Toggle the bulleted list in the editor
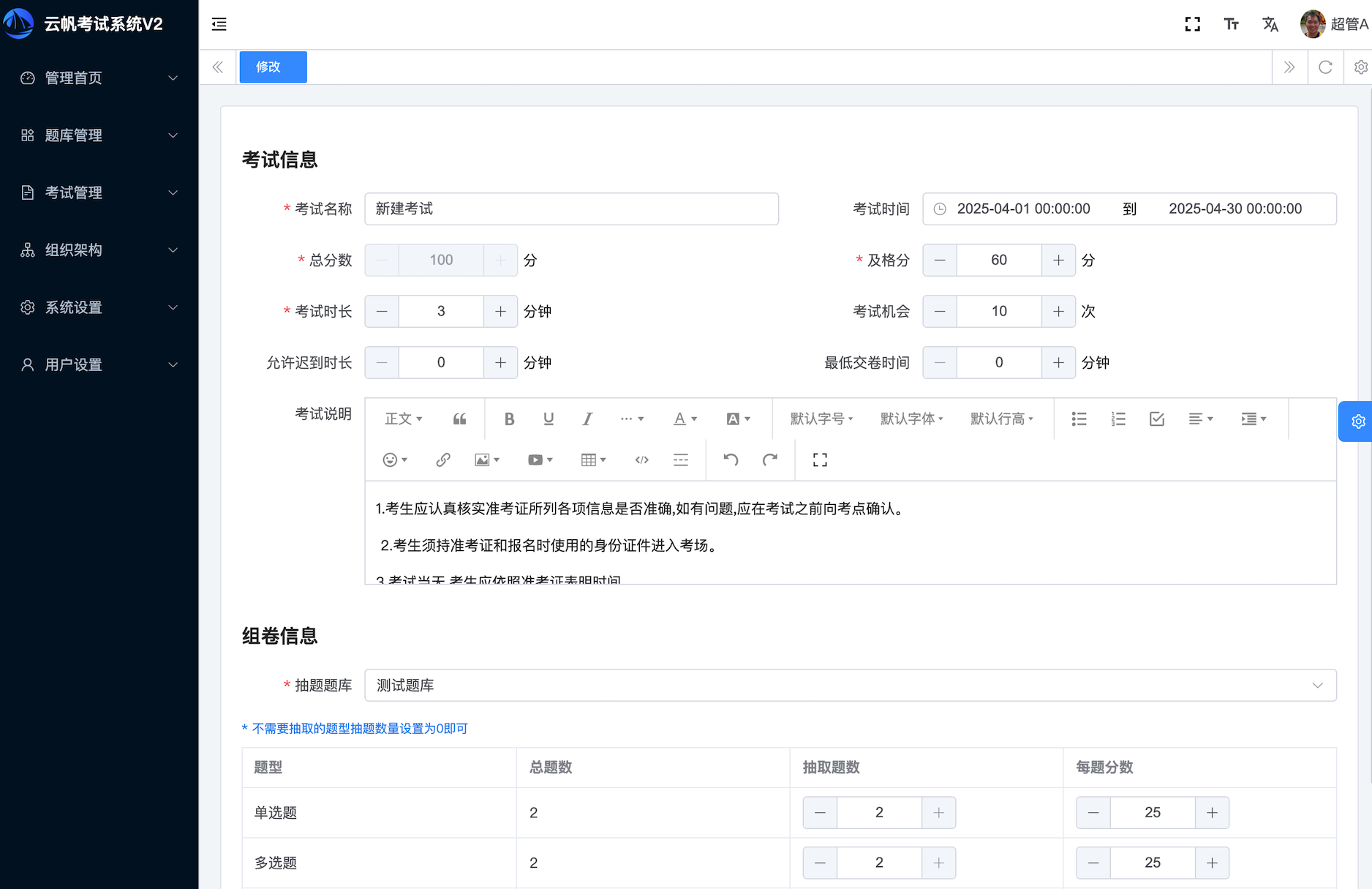The image size is (1372, 889). pos(1079,419)
